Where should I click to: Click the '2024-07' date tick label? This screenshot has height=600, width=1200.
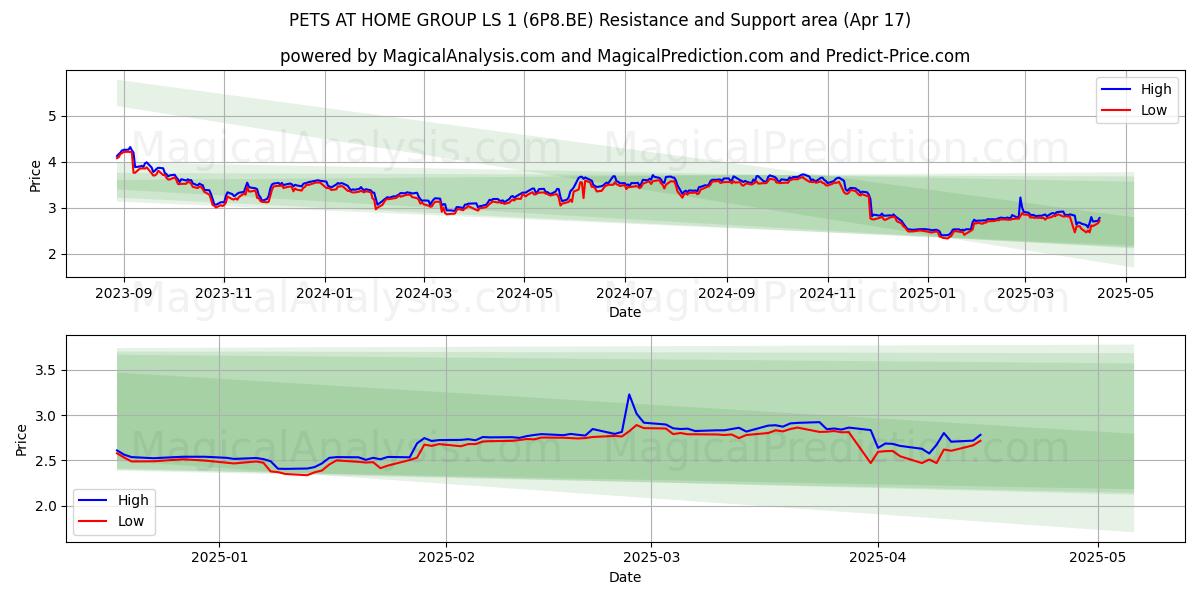[625, 294]
